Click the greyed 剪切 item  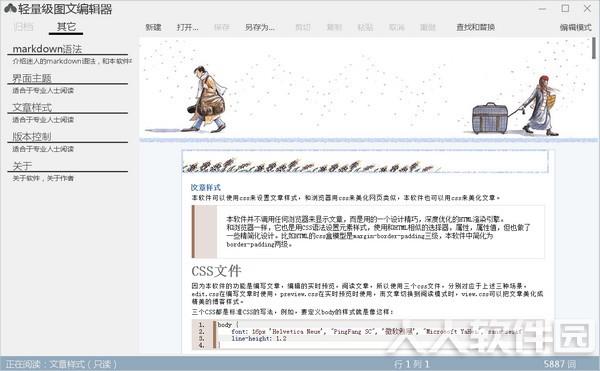[303, 27]
